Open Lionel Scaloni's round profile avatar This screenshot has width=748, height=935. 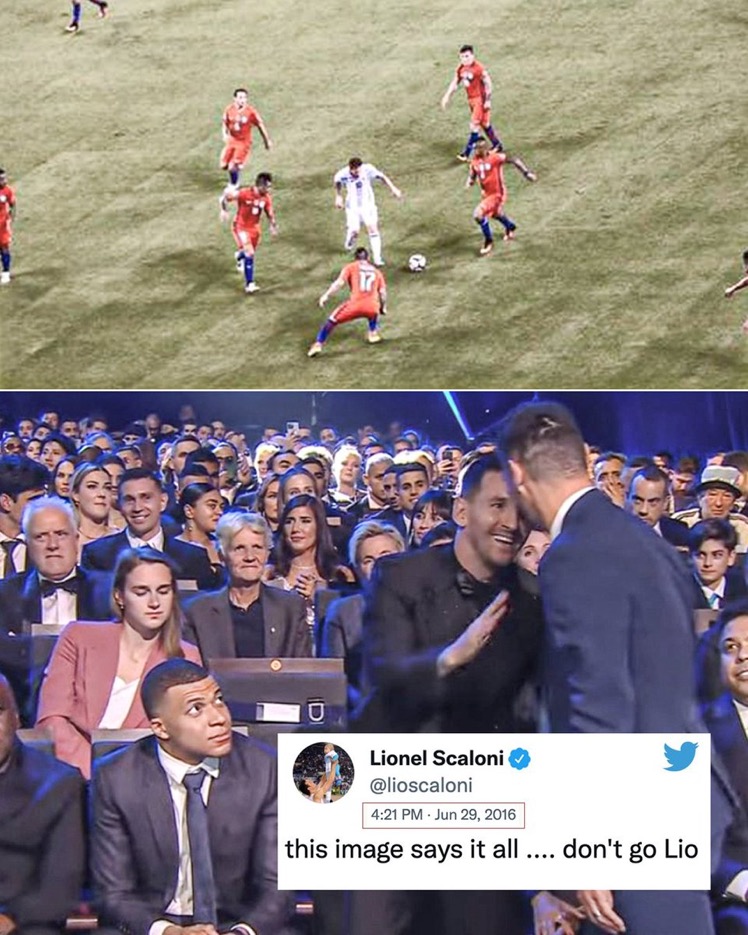pyautogui.click(x=323, y=773)
